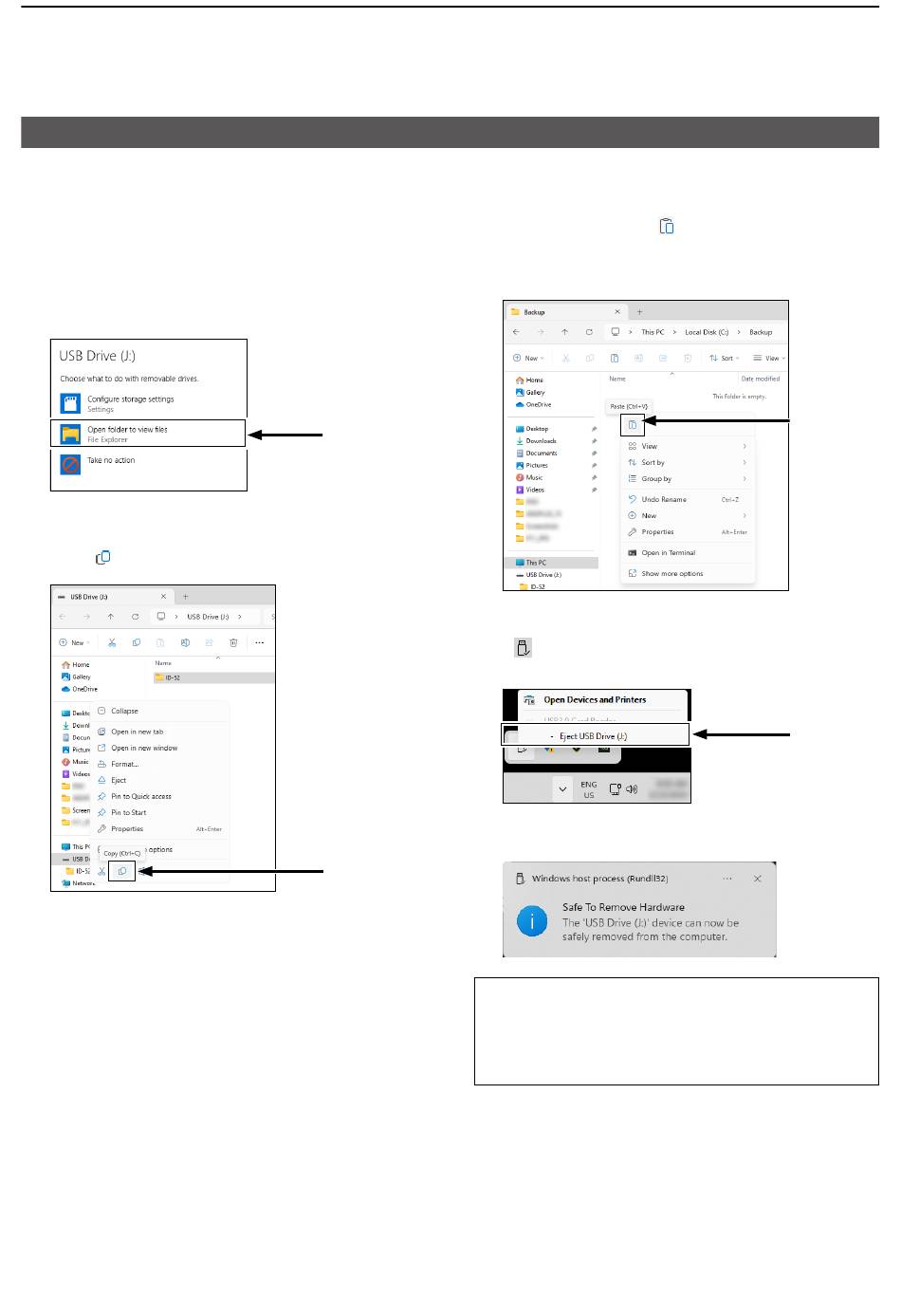Dismiss Safe To Remove Hardware notification
901x1316 pixels.
pyautogui.click(x=757, y=879)
